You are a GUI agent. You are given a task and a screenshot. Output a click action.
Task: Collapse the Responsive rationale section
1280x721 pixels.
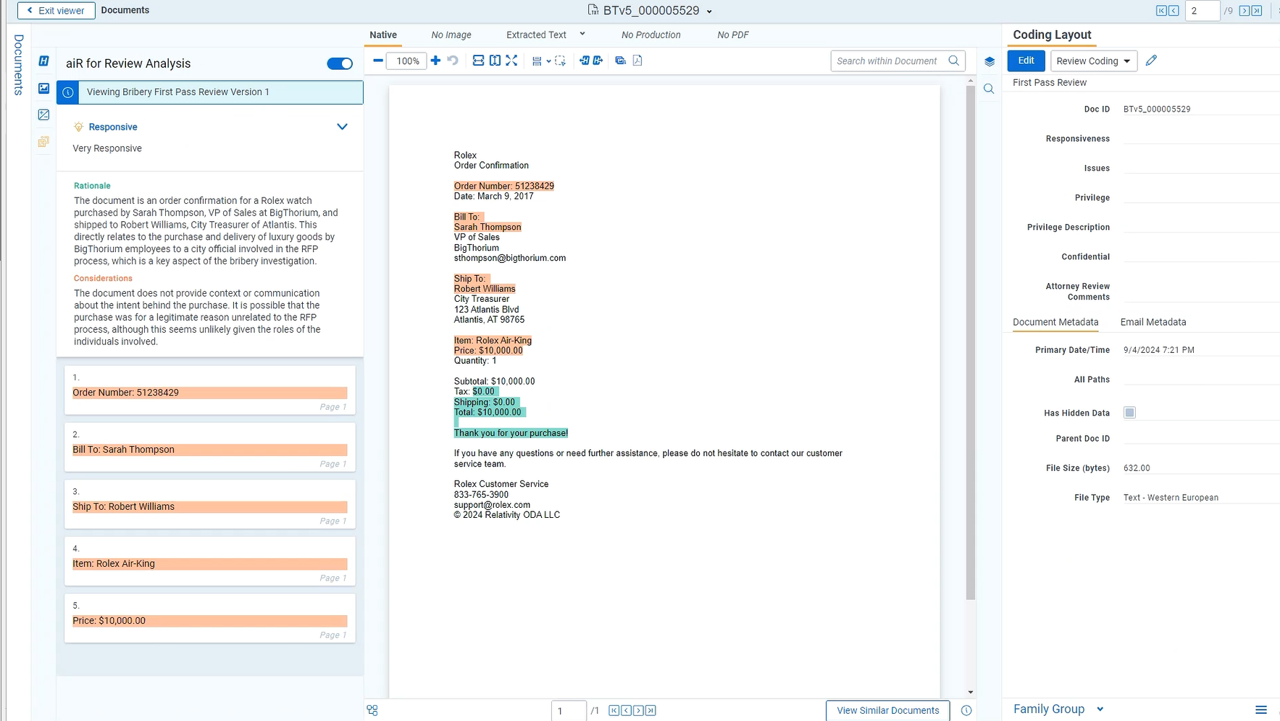click(342, 127)
